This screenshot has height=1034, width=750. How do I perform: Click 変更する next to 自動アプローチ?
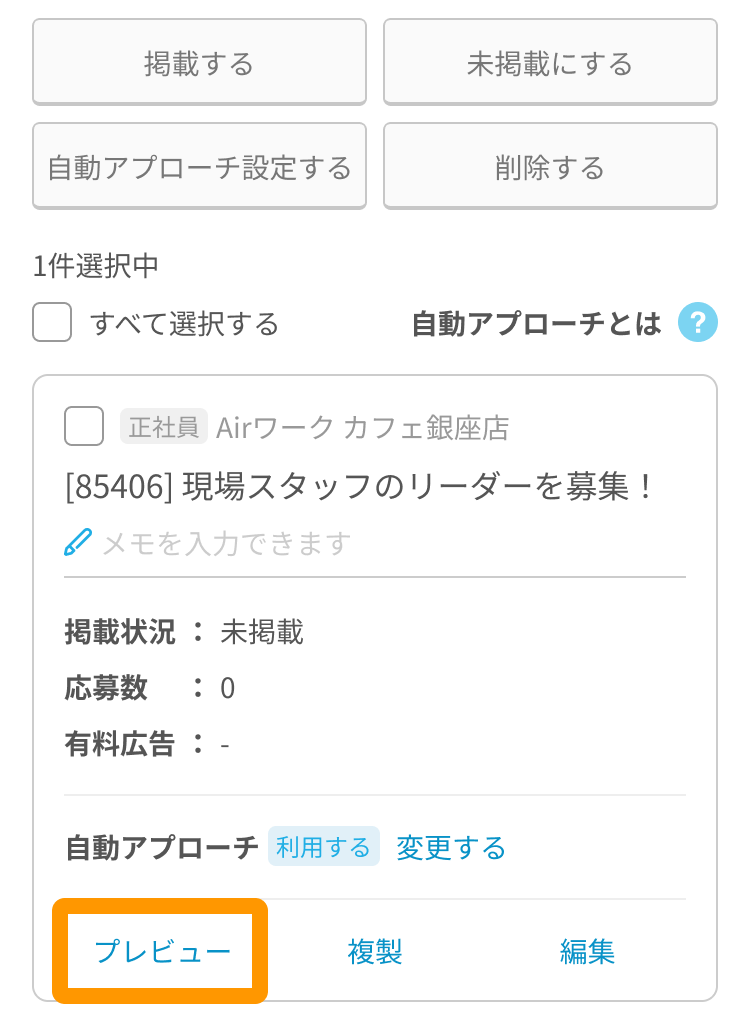[x=451, y=847]
